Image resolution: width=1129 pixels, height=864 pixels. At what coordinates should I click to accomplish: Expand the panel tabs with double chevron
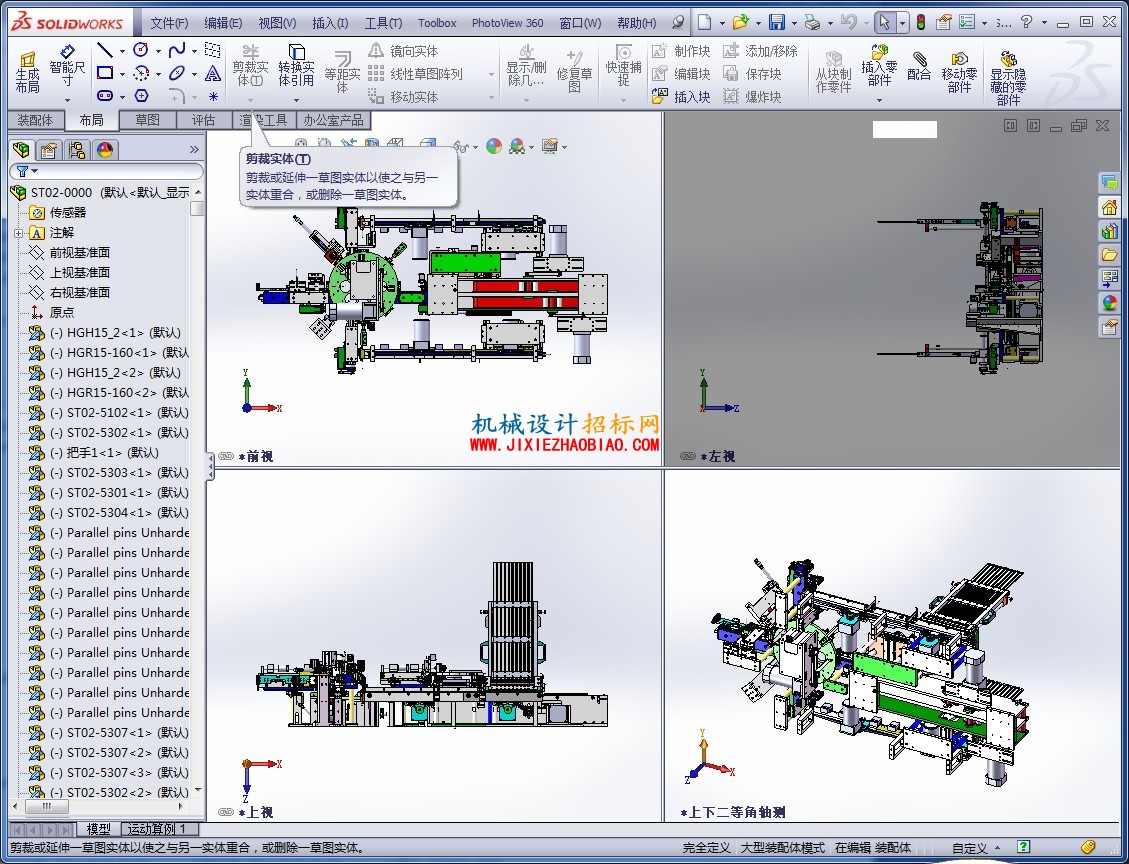pyautogui.click(x=194, y=150)
